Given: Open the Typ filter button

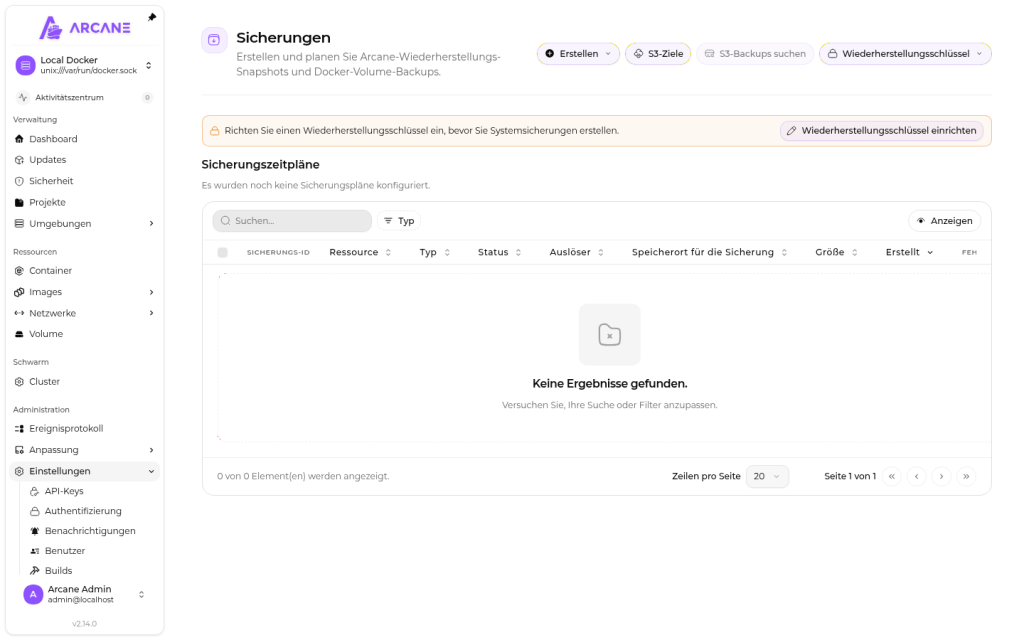Looking at the screenshot, I should pos(399,221).
